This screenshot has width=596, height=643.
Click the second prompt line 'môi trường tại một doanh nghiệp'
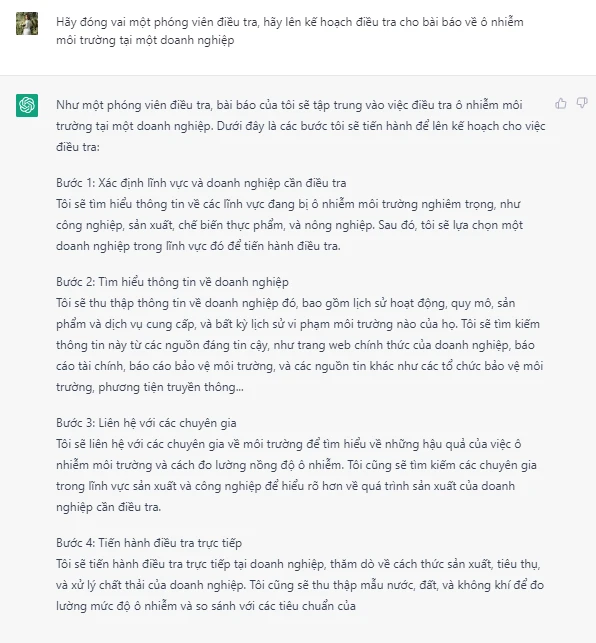click(145, 40)
